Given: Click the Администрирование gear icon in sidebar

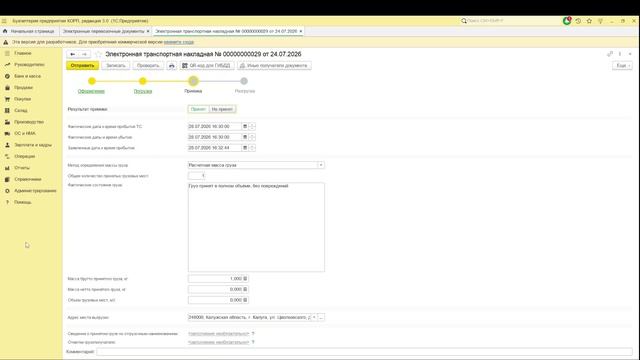Looking at the screenshot, I should [7, 191].
